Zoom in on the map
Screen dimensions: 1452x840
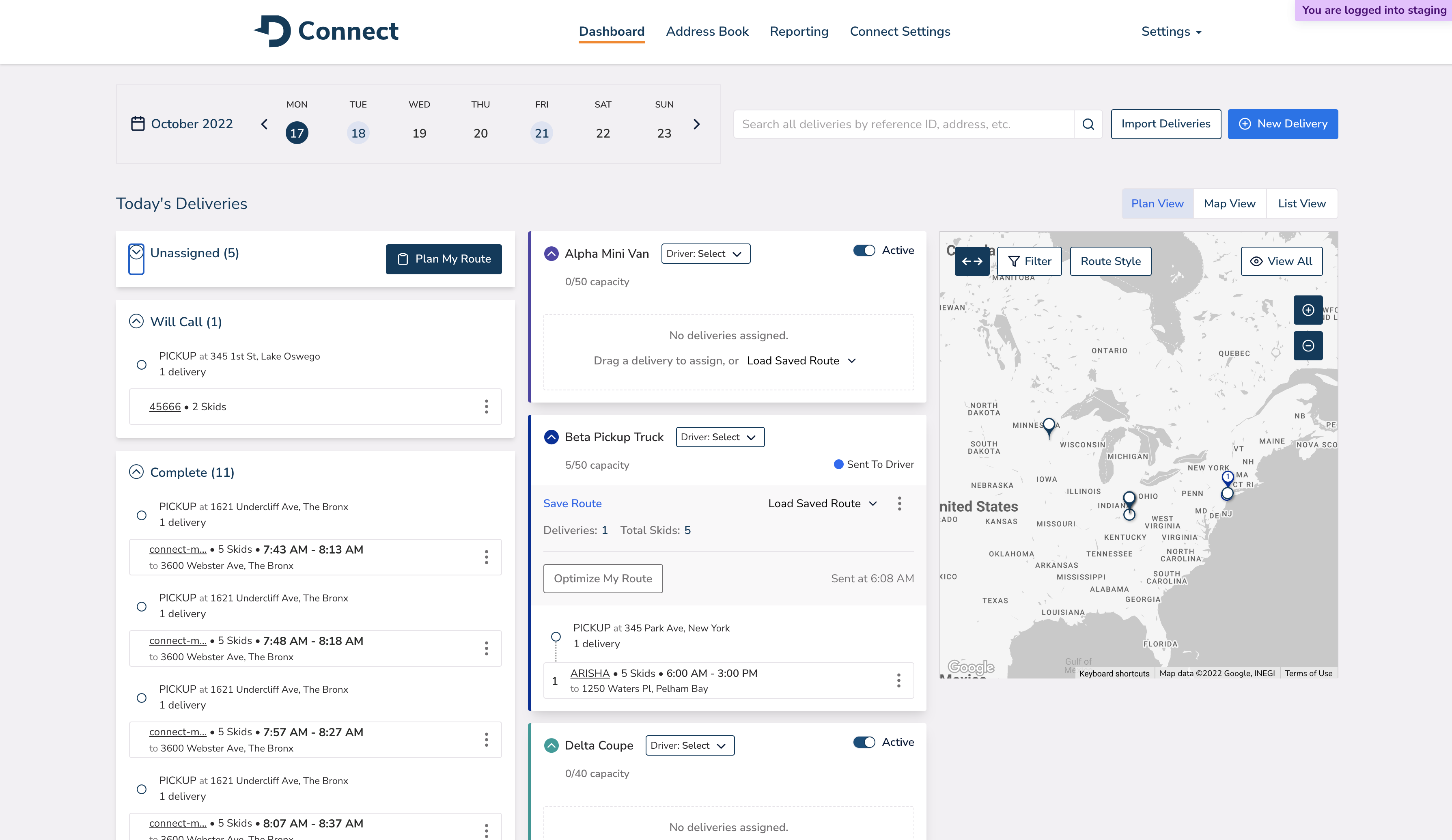pyautogui.click(x=1308, y=310)
